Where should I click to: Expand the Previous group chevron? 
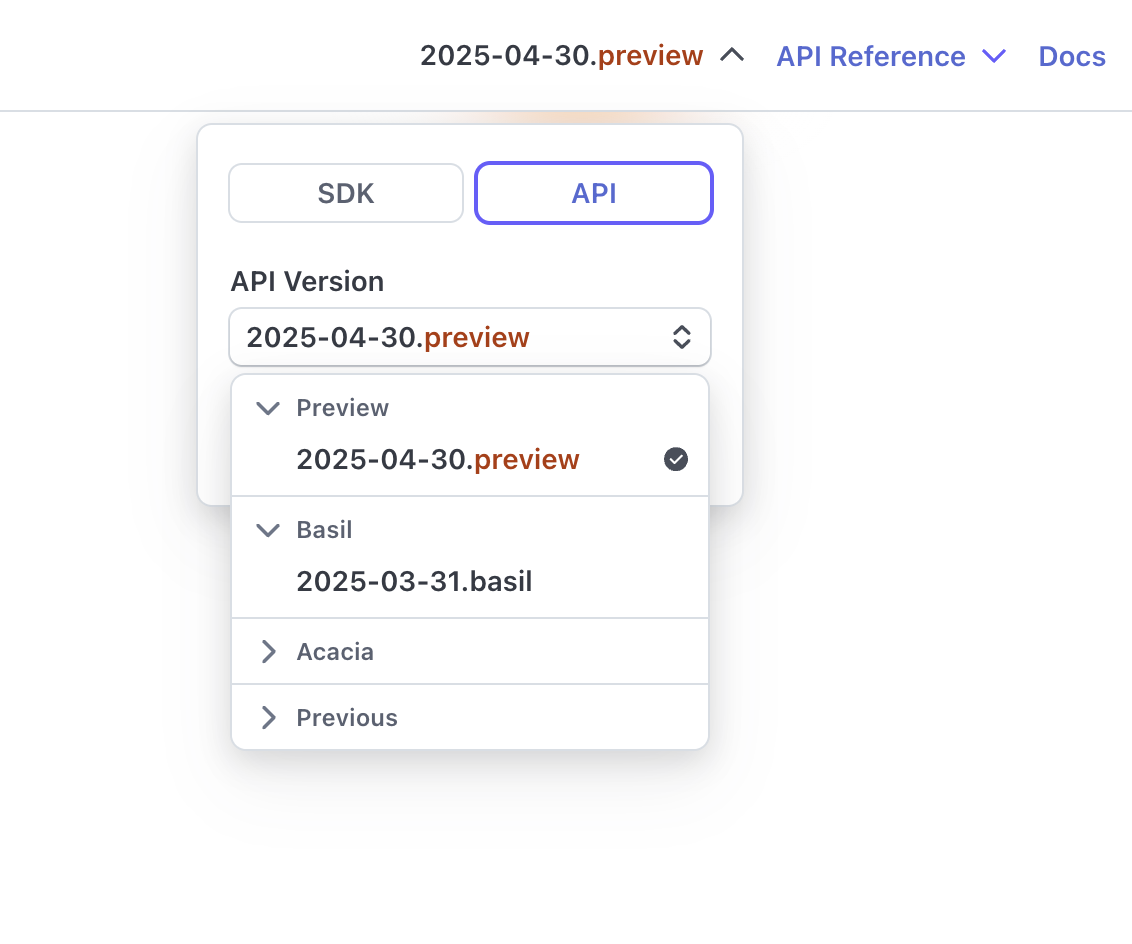[x=268, y=718]
